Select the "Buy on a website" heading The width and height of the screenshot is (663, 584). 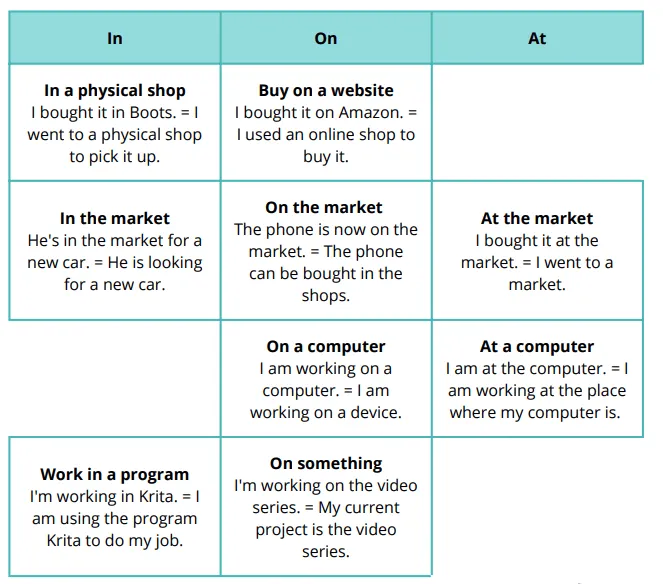tap(326, 90)
